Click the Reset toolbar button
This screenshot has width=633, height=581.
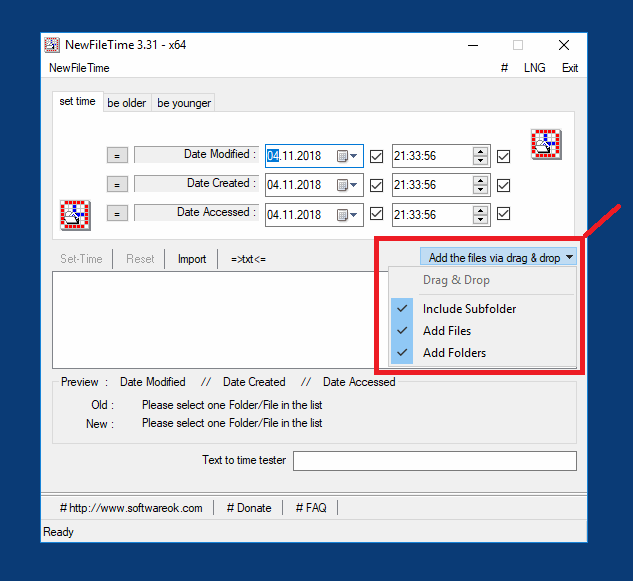tap(140, 259)
